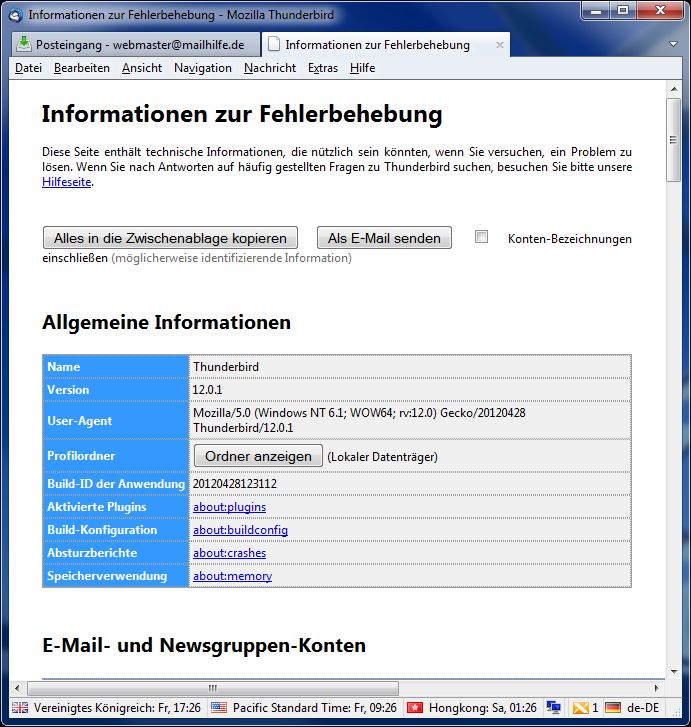Click the horizontal scrollbar thumb
This screenshot has height=727, width=691.
(x=213, y=688)
